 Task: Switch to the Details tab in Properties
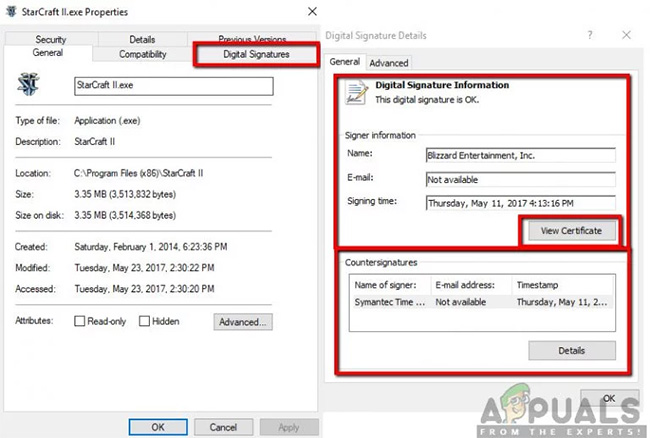click(x=142, y=39)
